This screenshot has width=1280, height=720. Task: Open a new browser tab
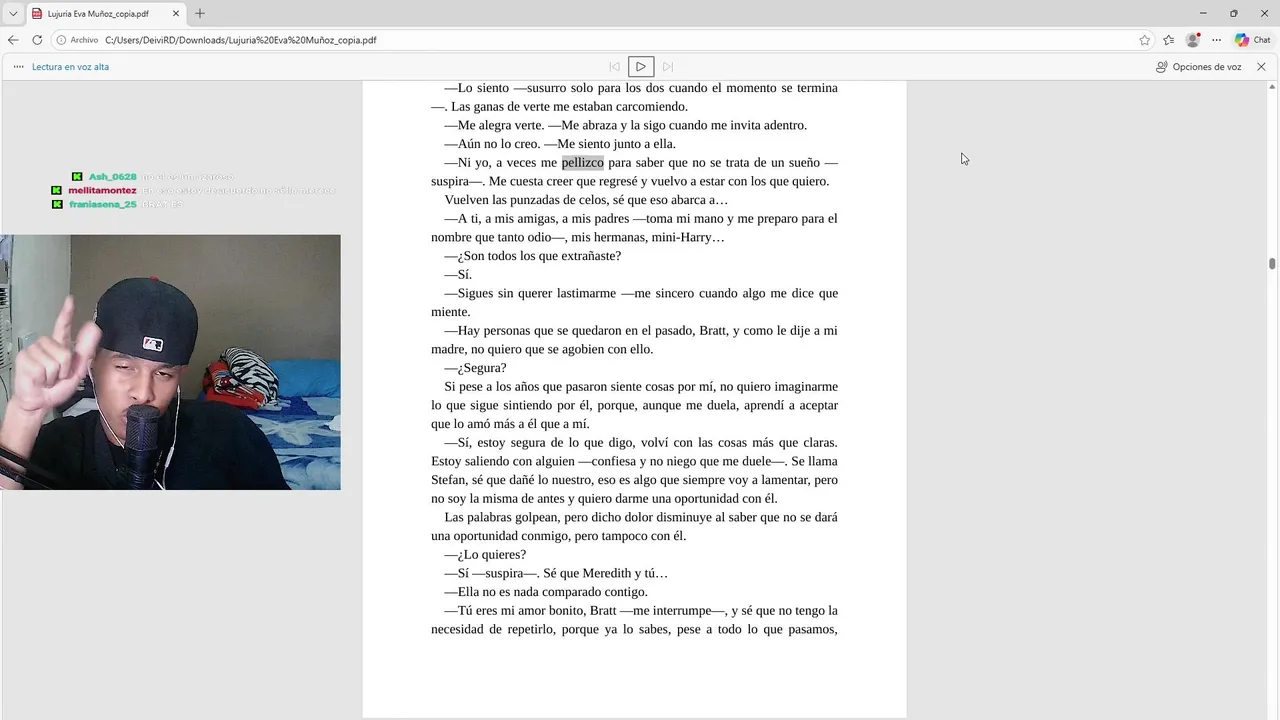coord(200,14)
